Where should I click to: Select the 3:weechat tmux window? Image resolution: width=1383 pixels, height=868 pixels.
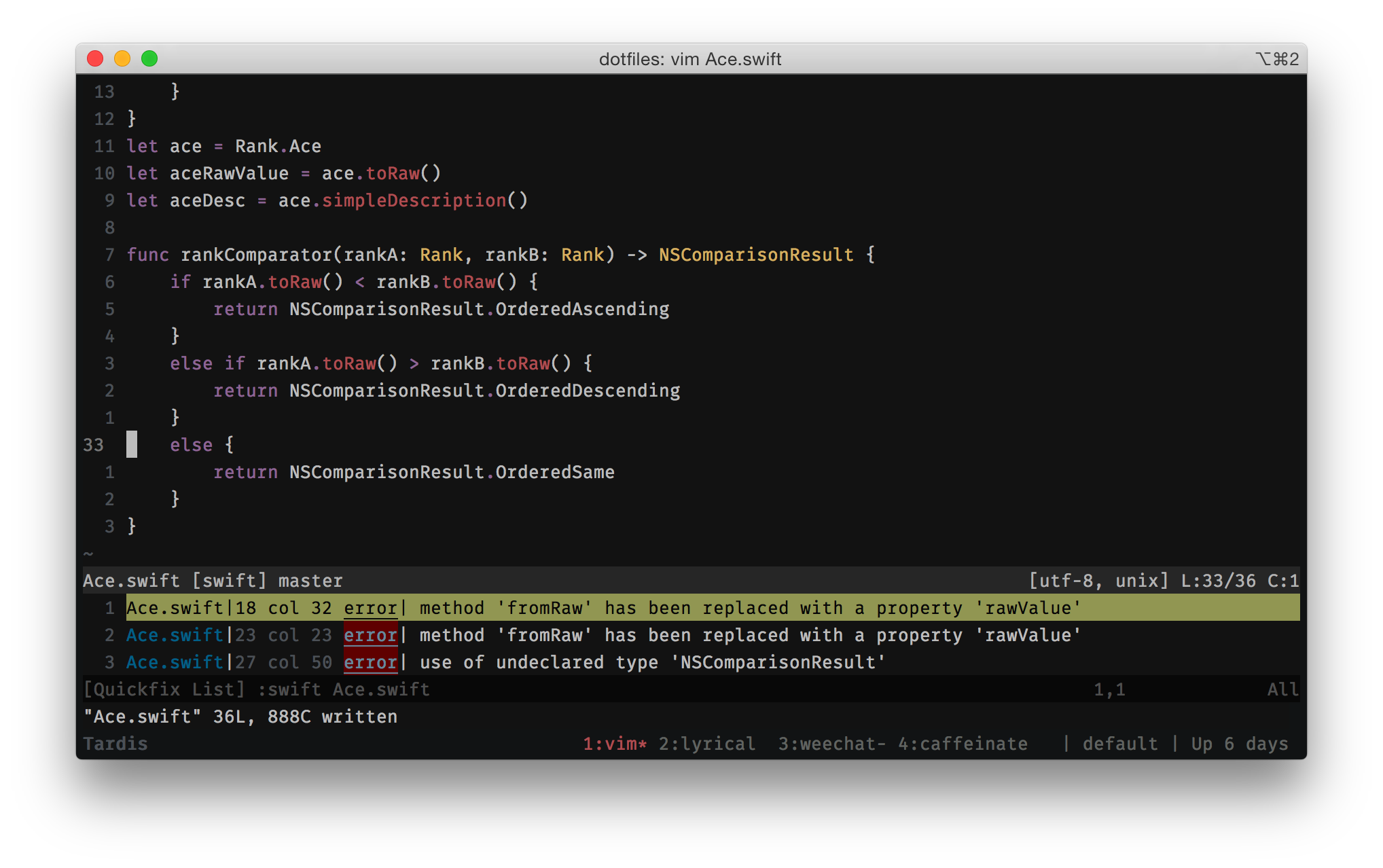[x=831, y=744]
